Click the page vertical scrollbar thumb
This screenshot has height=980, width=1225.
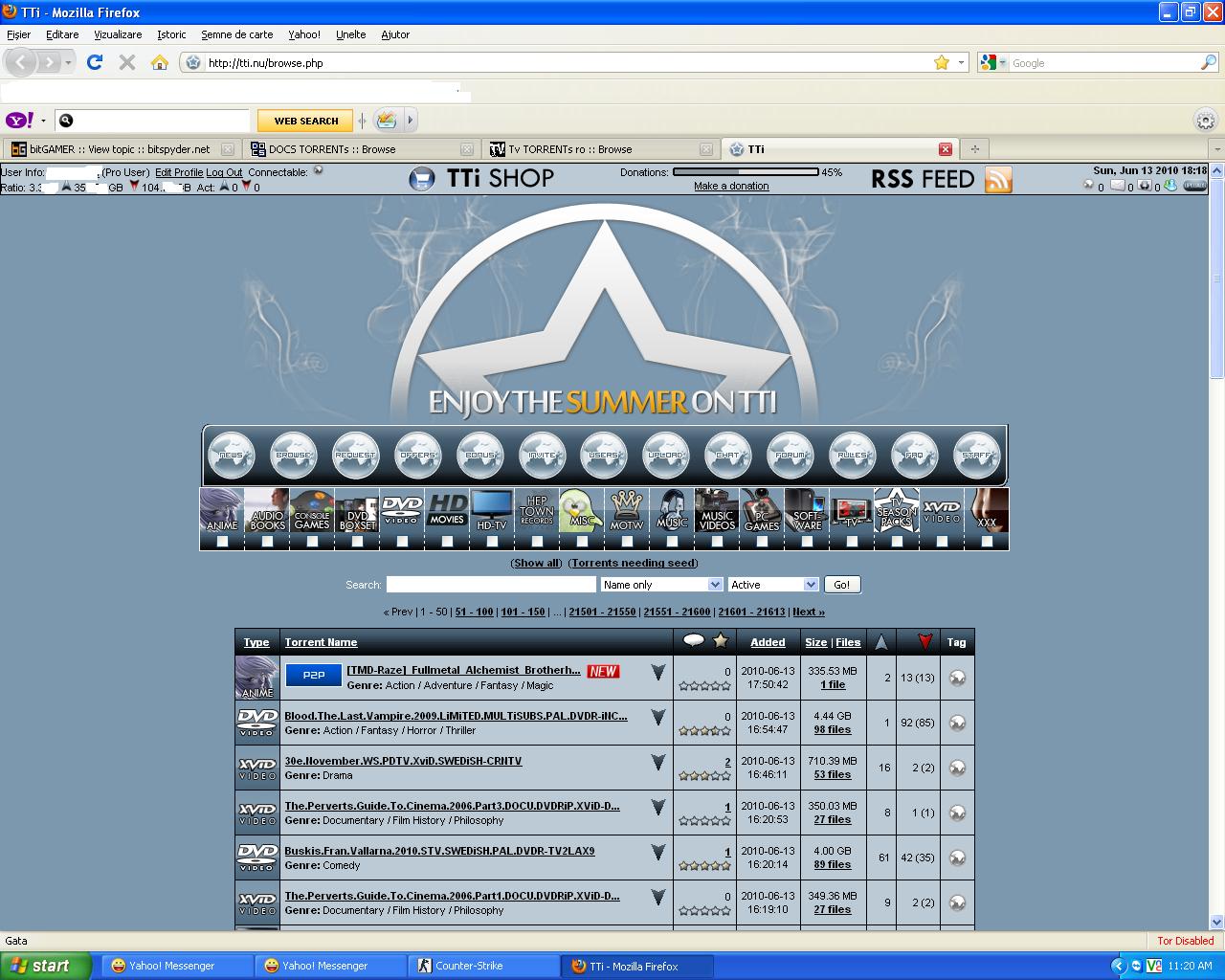(x=1216, y=278)
